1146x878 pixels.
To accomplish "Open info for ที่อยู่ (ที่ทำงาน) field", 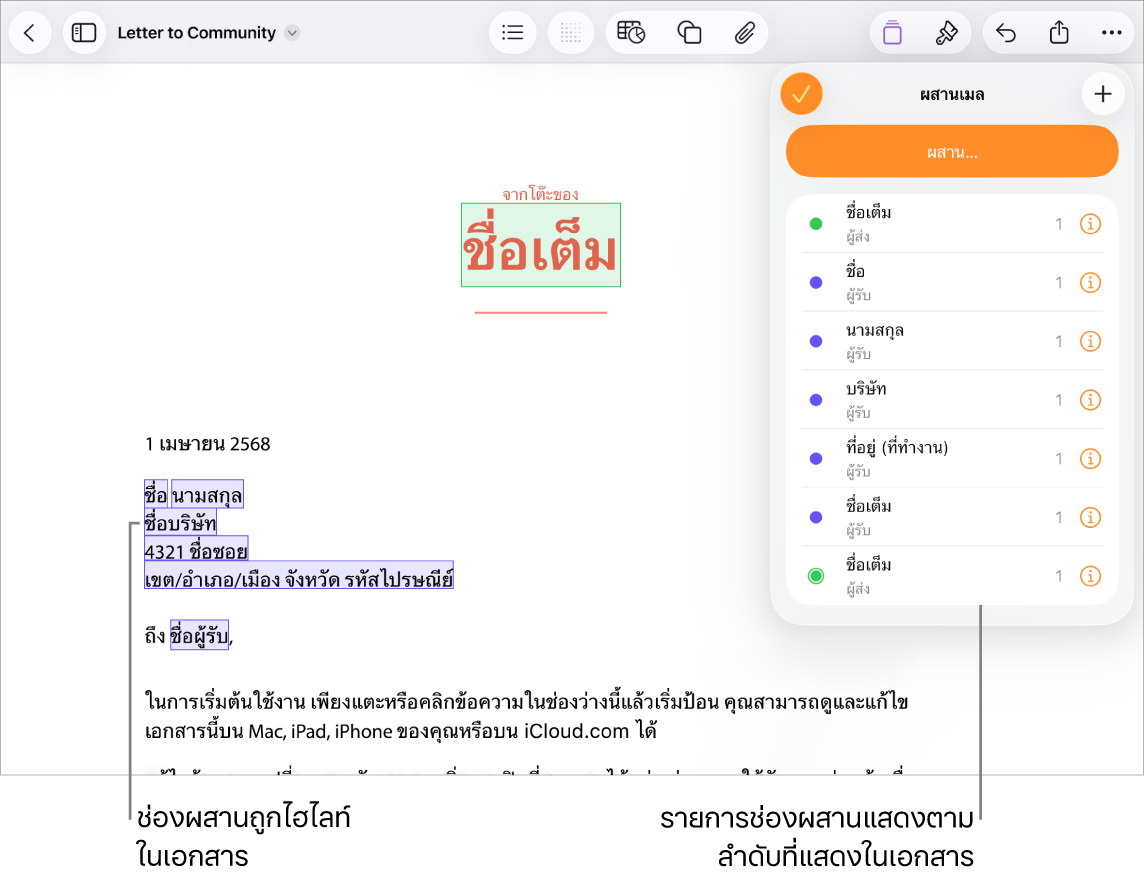I will click(1090, 458).
